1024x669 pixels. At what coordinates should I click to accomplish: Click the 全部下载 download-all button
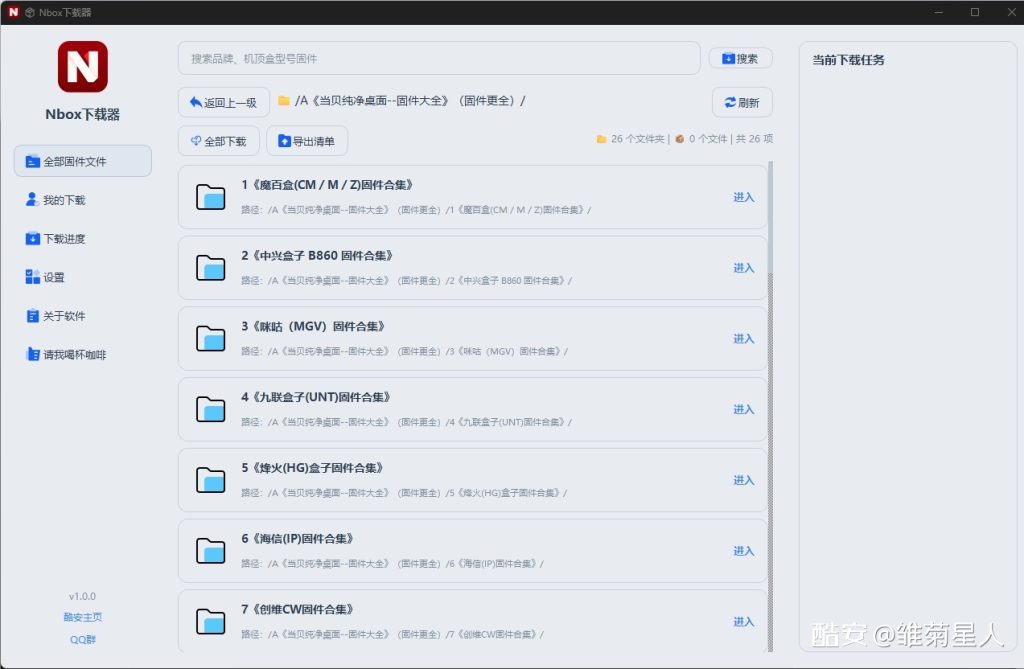point(219,141)
